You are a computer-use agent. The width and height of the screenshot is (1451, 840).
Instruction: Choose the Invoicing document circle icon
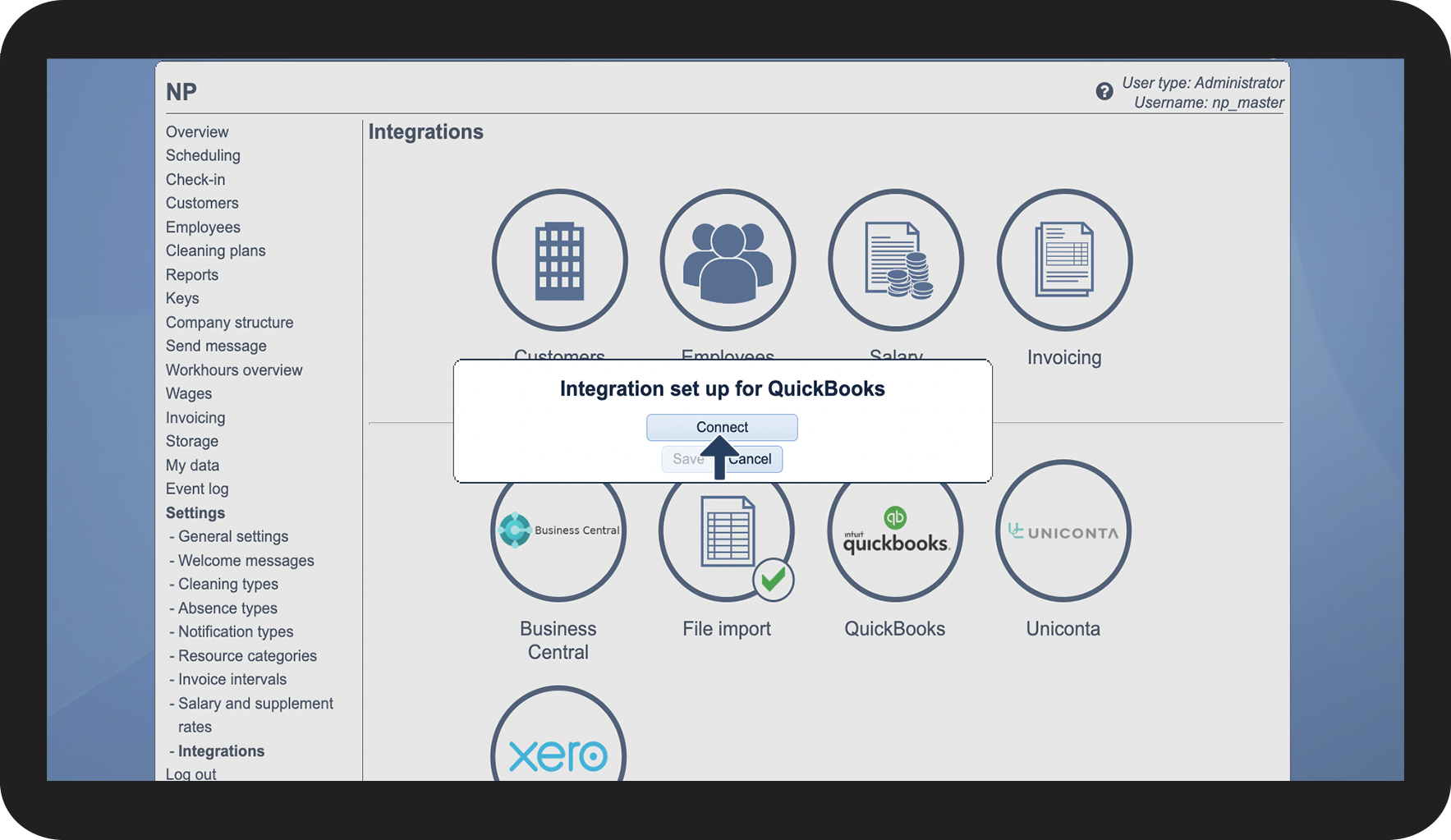[x=1064, y=260]
